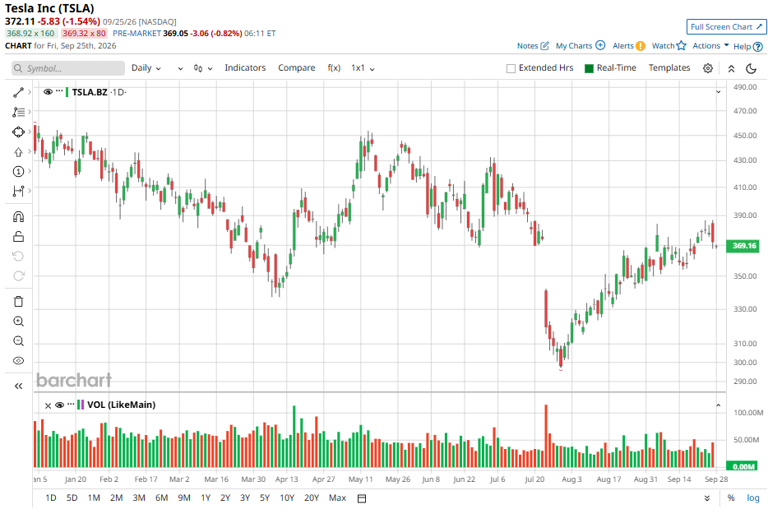Viewport: 768px width, 523px height.
Task: Open VOL indicator options ellipsis
Action: pos(71,404)
